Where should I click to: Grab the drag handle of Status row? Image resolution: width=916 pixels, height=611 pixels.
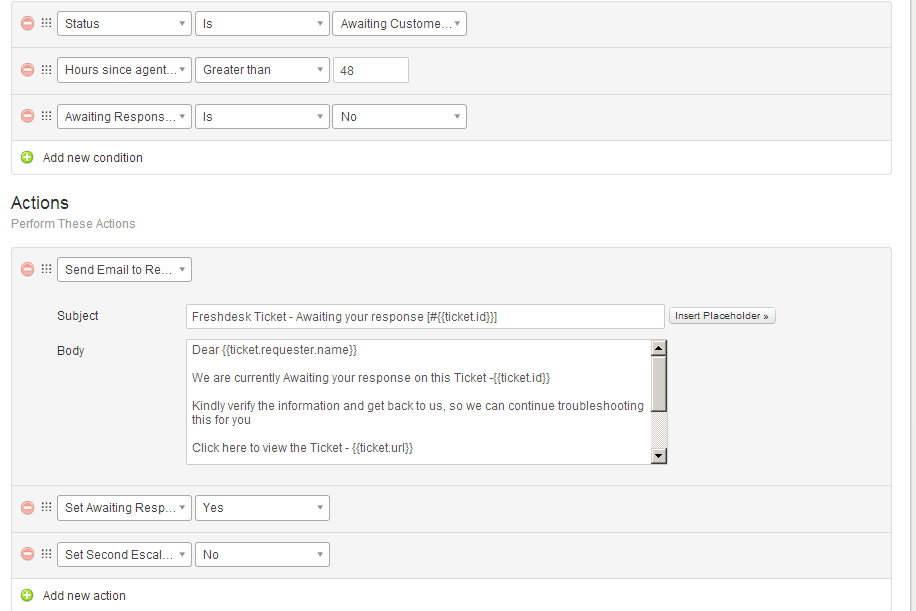pos(46,23)
